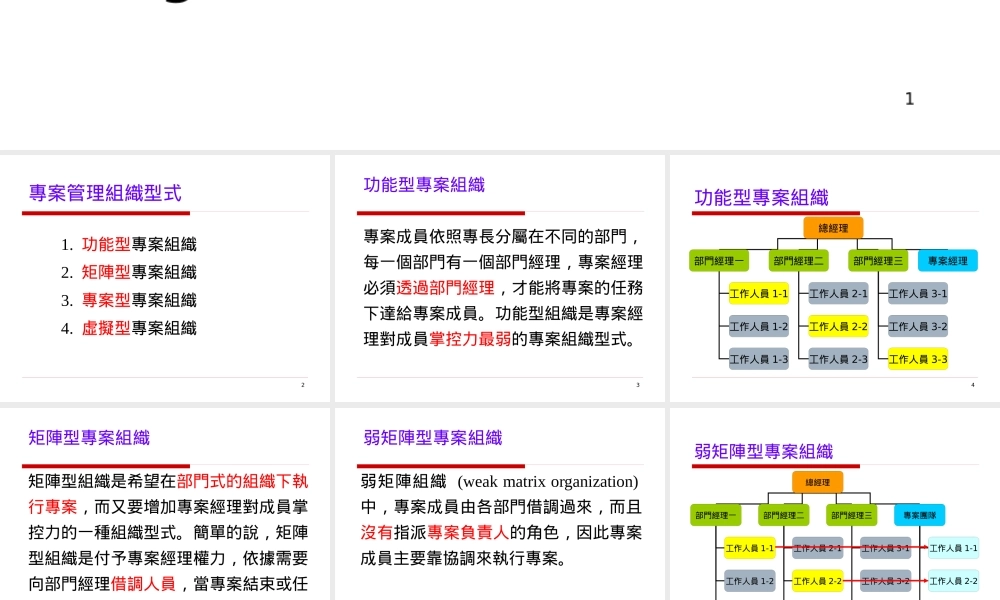Open slide 4 thumbnail showing 功能型 org chart

835,278
